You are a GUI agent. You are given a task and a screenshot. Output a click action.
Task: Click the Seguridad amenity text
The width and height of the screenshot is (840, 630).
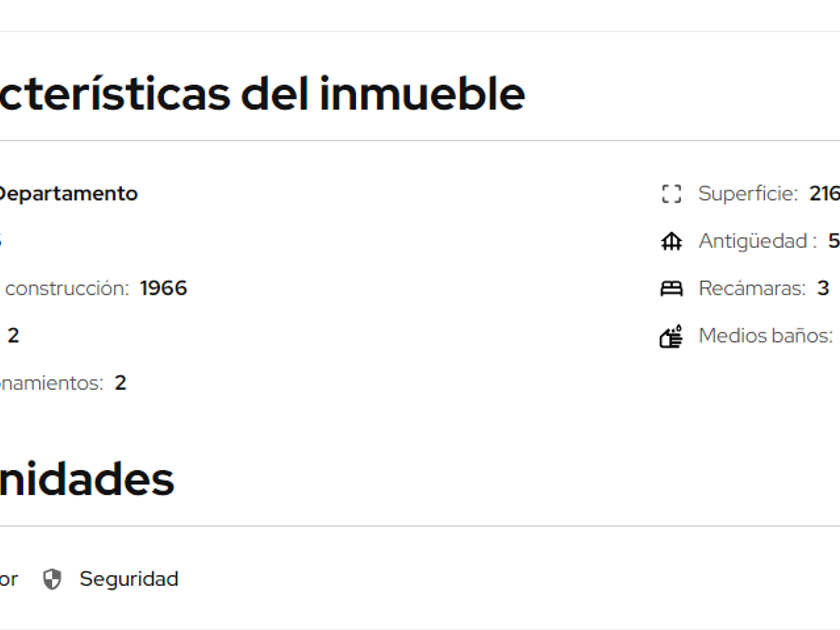pos(129,579)
